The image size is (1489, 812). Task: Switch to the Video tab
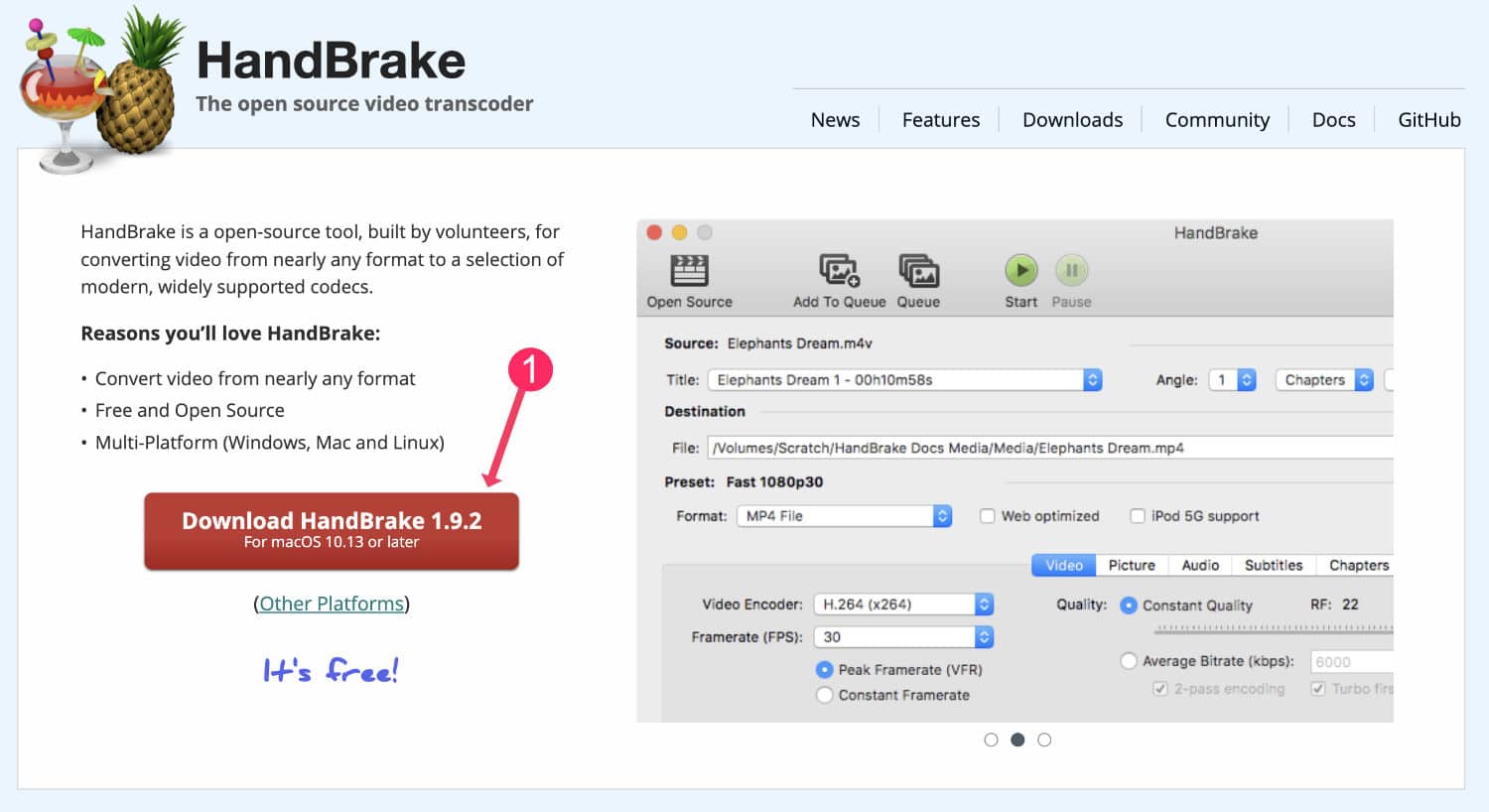1064,565
